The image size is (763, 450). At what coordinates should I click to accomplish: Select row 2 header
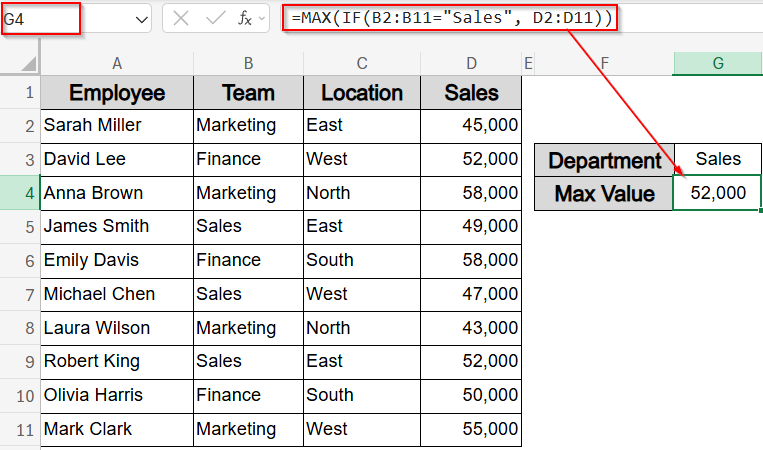click(20, 126)
